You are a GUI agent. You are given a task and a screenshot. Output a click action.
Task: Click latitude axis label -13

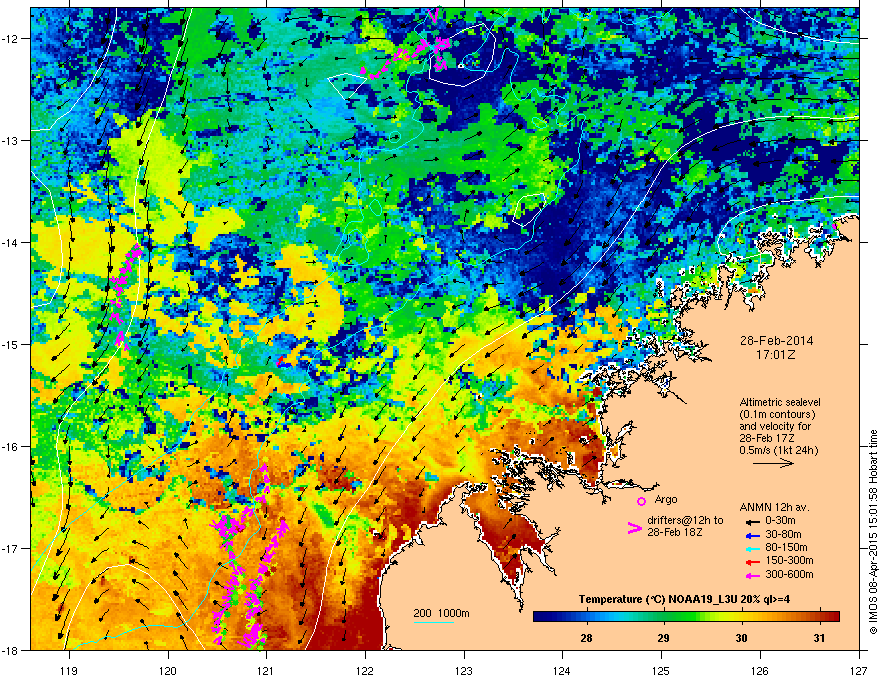[x=11, y=140]
